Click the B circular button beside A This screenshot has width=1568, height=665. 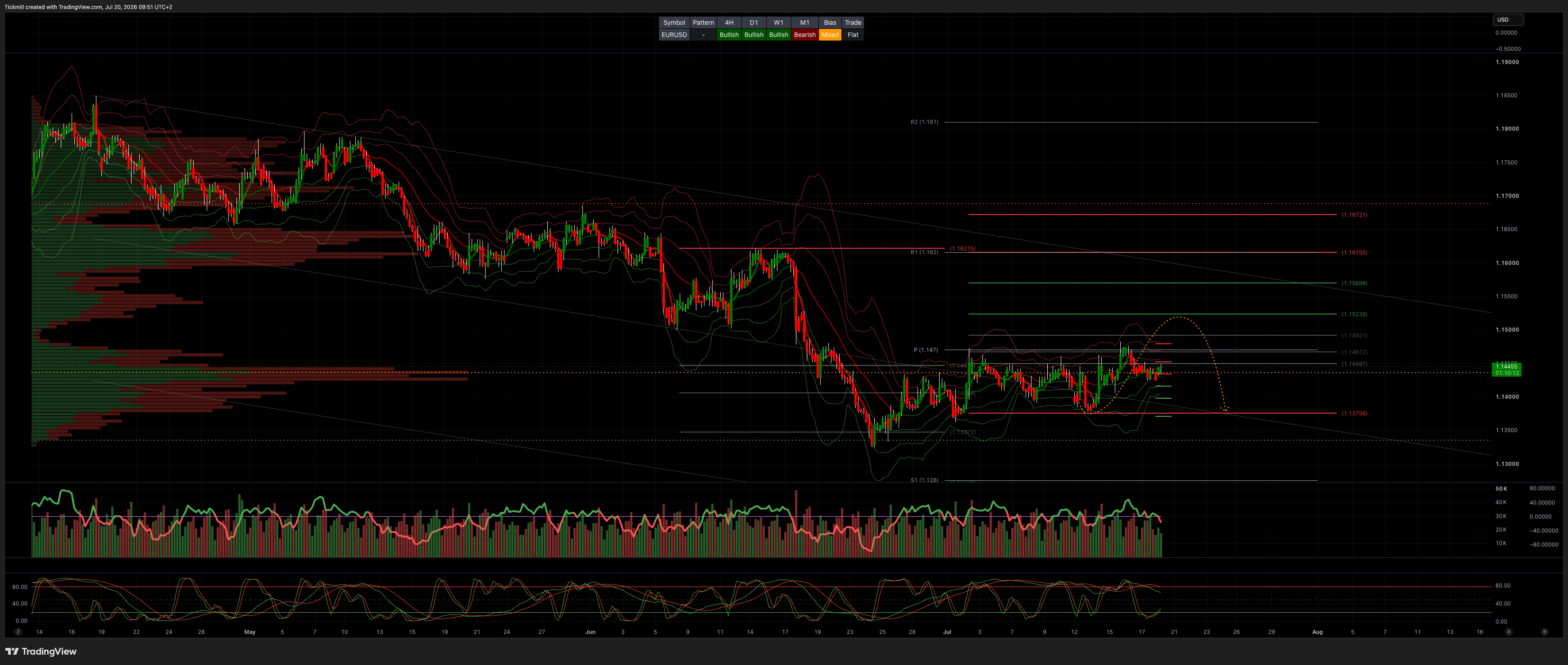pos(1544,632)
